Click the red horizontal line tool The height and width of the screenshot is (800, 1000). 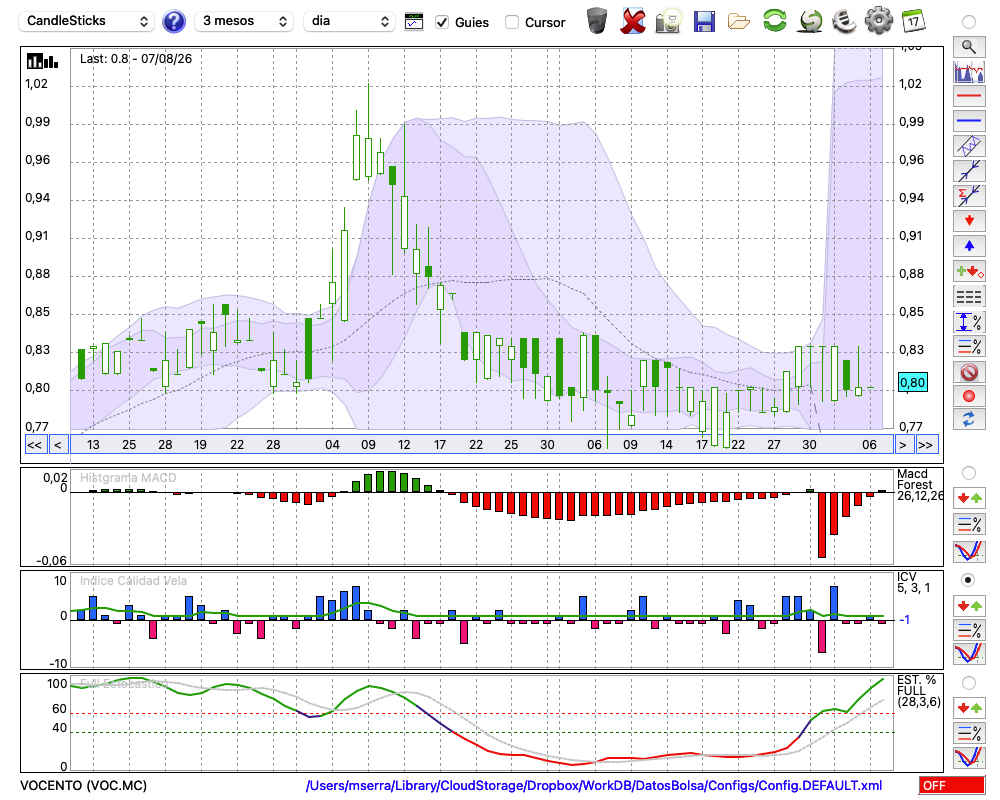coord(969,96)
